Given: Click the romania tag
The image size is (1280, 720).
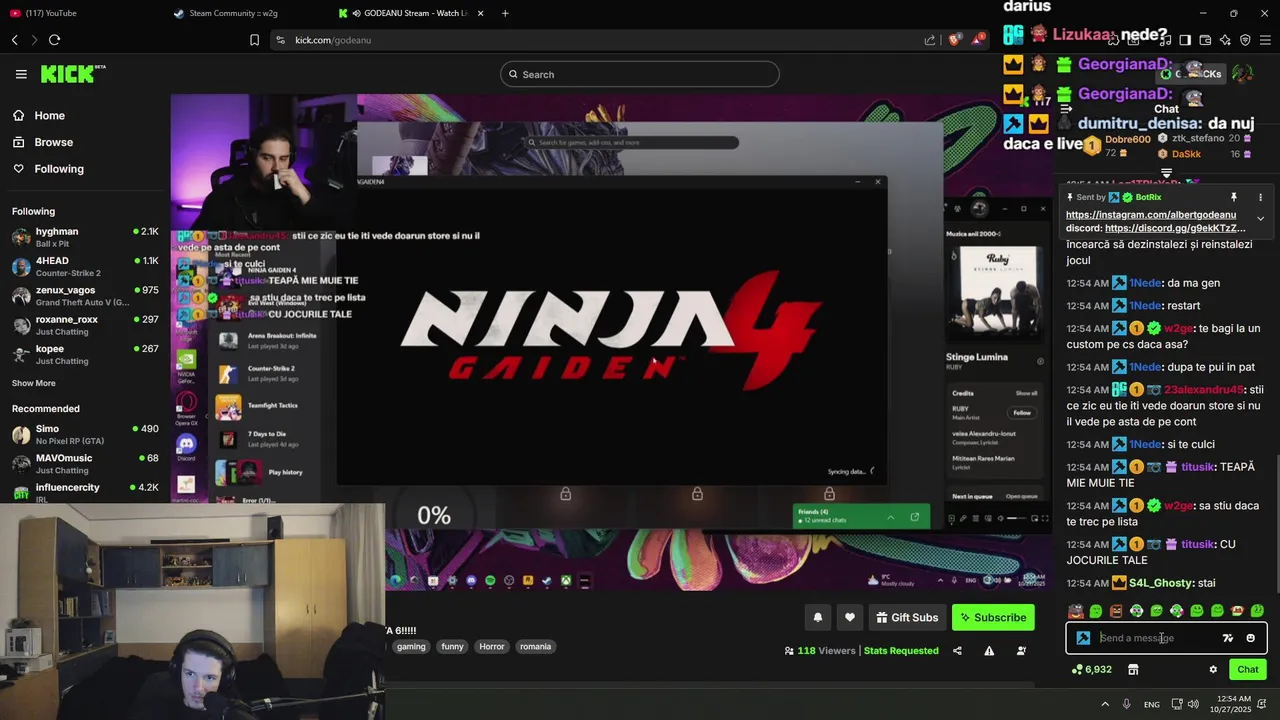Looking at the screenshot, I should [x=535, y=647].
